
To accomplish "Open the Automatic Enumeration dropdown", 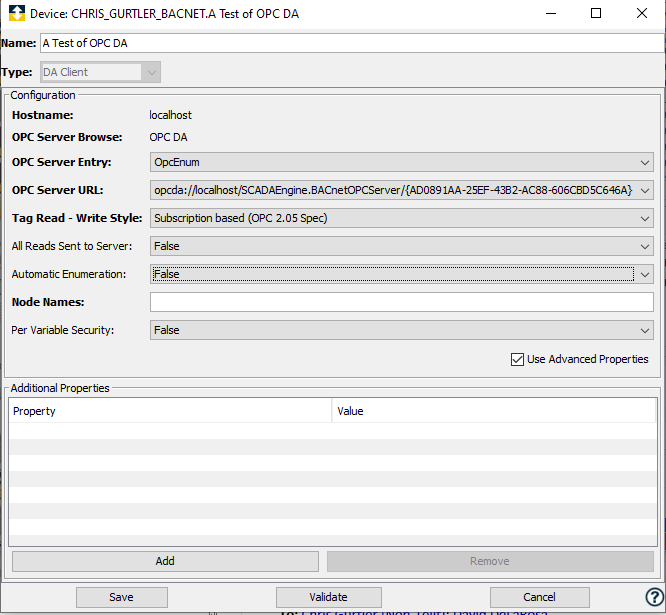I will pyautogui.click(x=402, y=274).
